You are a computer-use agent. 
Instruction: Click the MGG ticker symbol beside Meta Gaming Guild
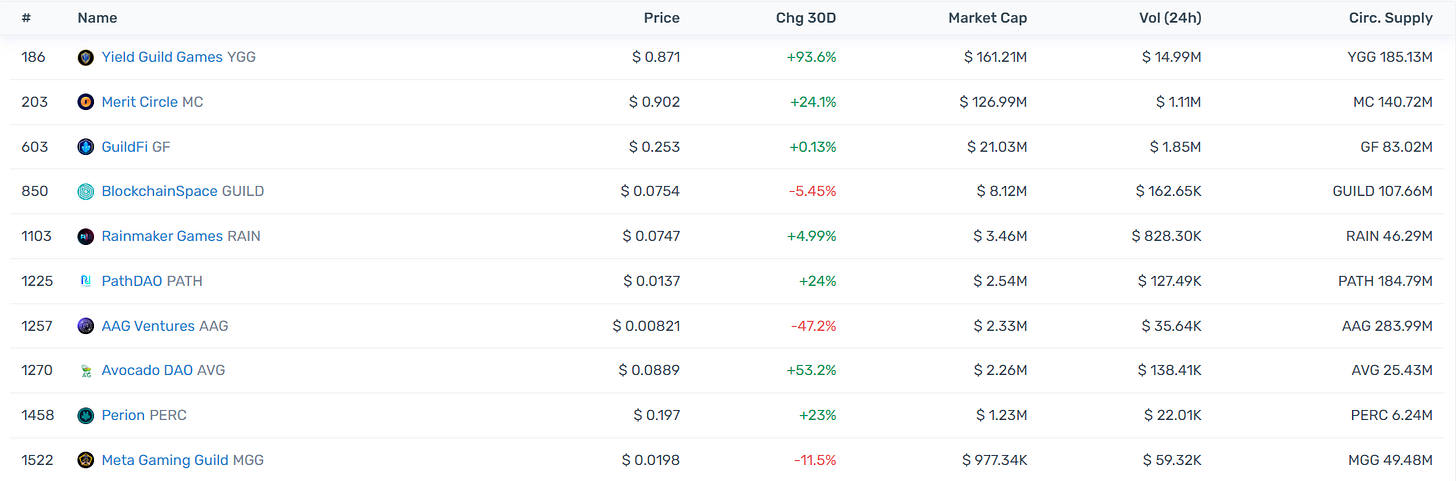pos(249,460)
